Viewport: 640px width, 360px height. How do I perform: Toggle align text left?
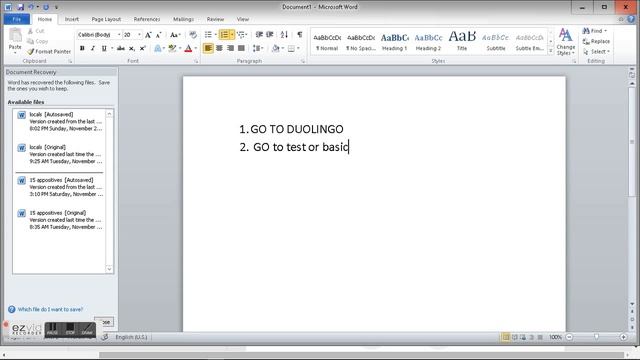(x=208, y=48)
